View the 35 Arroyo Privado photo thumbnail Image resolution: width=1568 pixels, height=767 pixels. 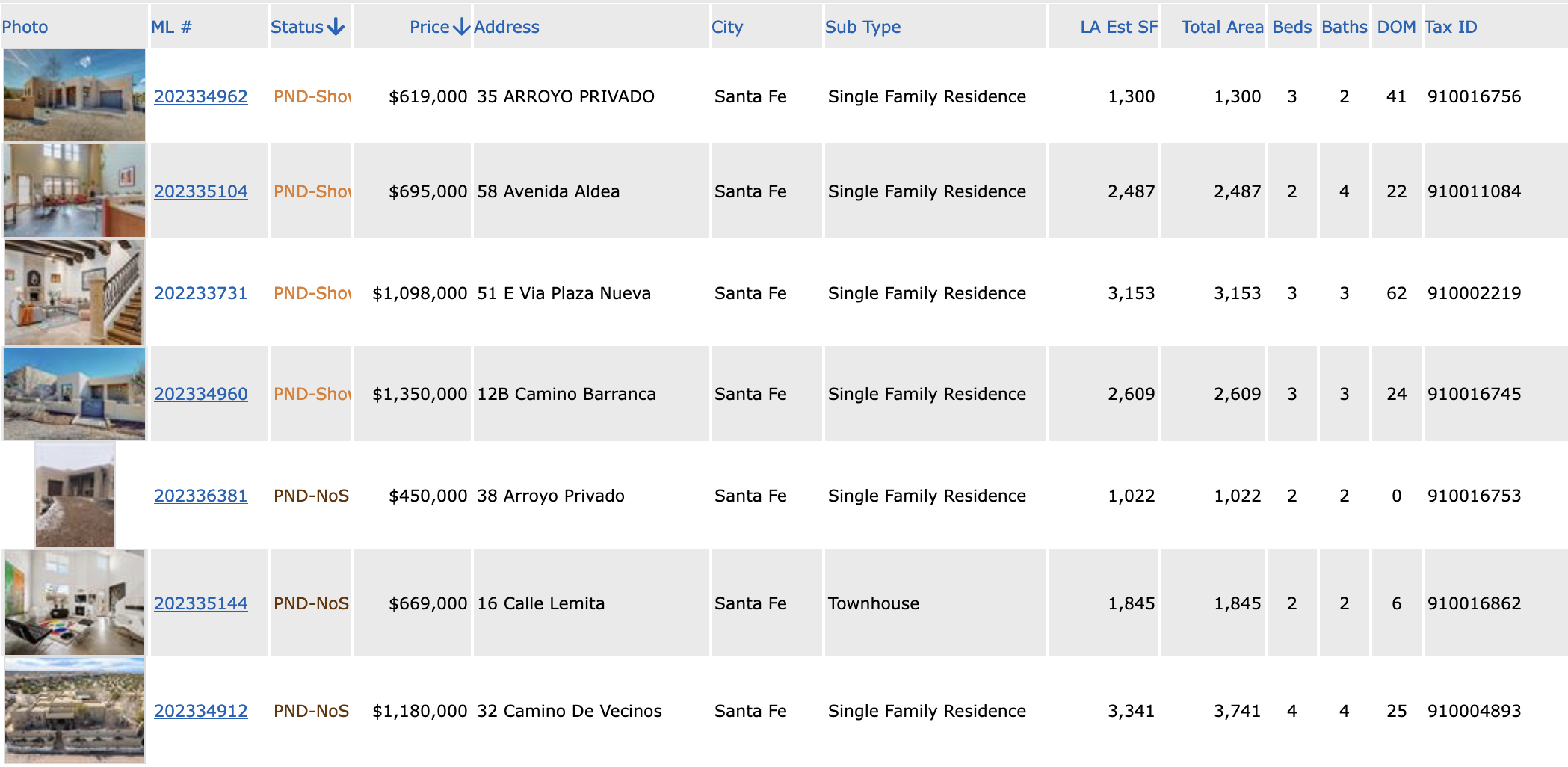coord(75,96)
